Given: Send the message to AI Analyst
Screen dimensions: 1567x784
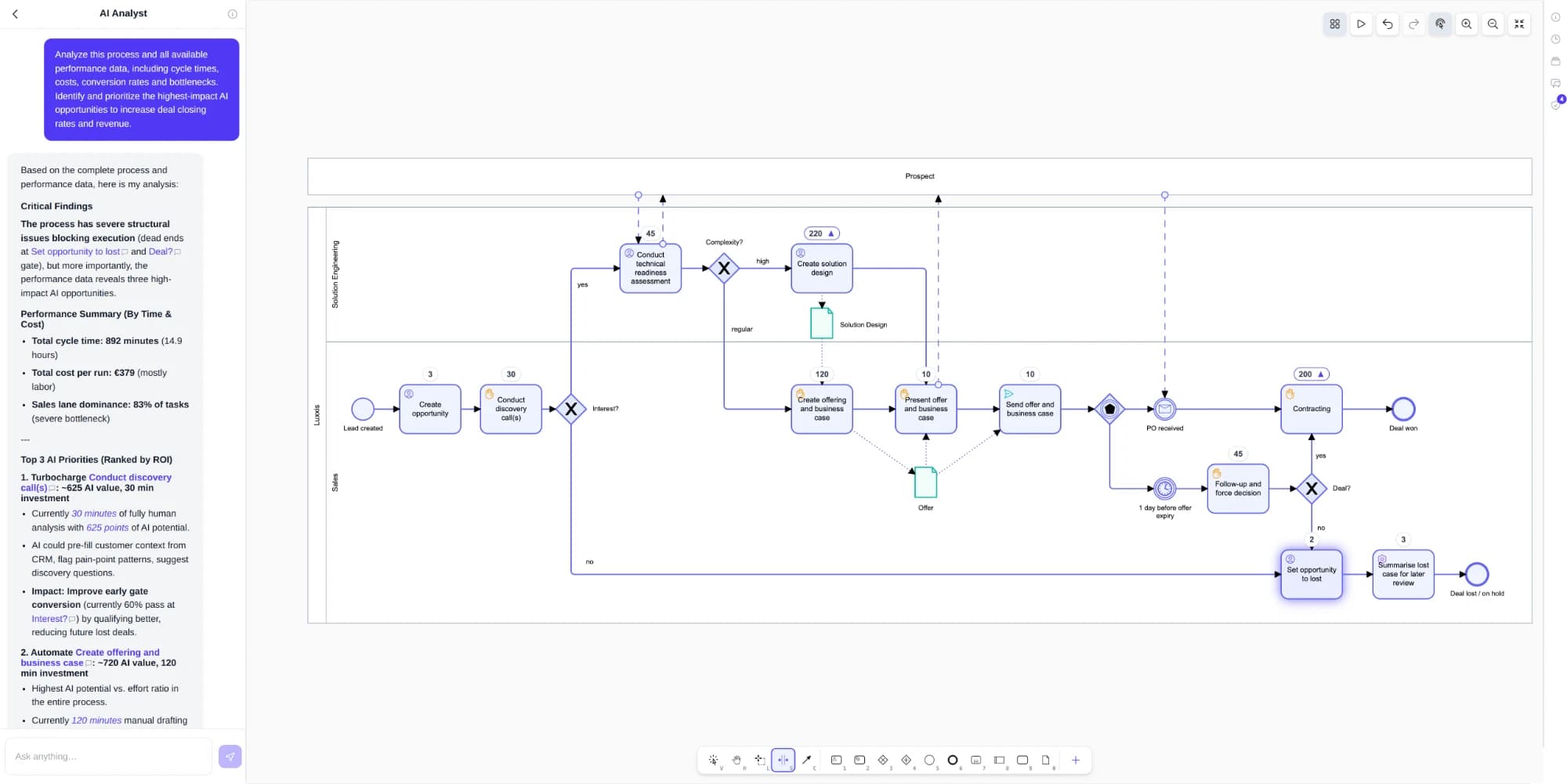Looking at the screenshot, I should [230, 757].
